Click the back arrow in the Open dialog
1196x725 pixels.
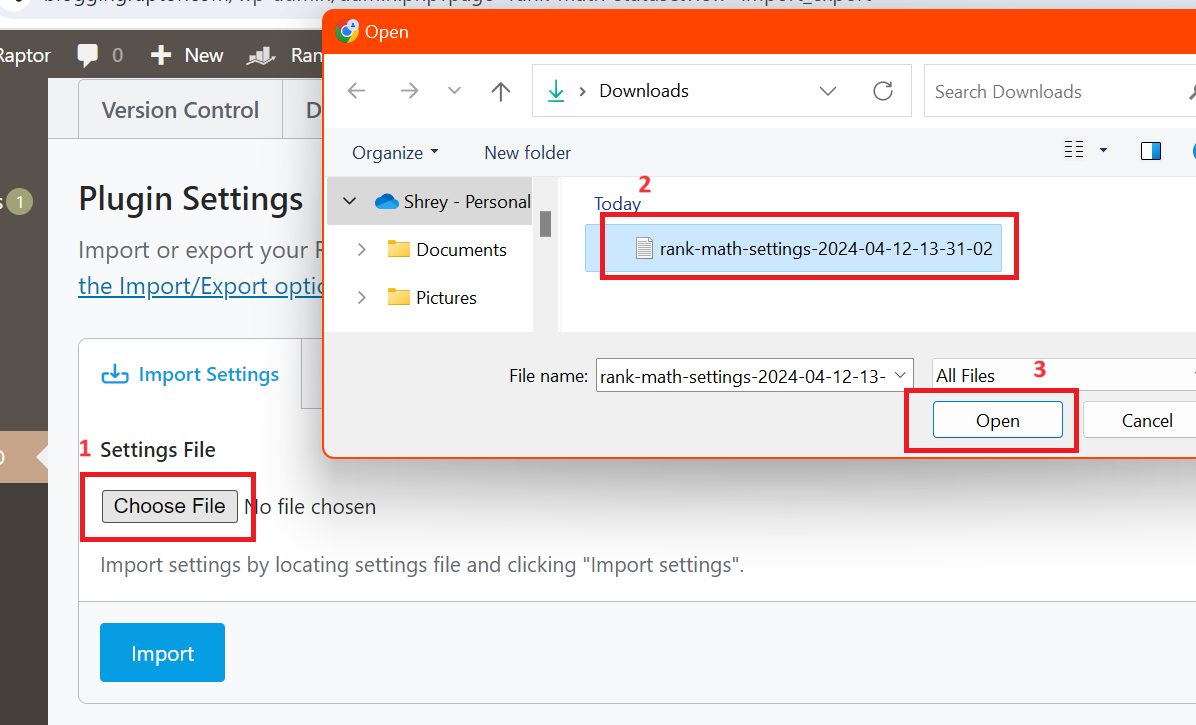[x=356, y=90]
